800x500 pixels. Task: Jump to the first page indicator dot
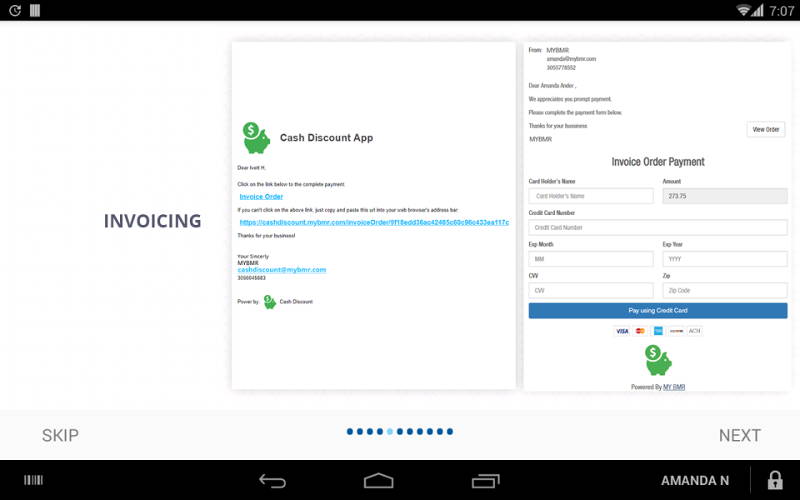click(349, 432)
